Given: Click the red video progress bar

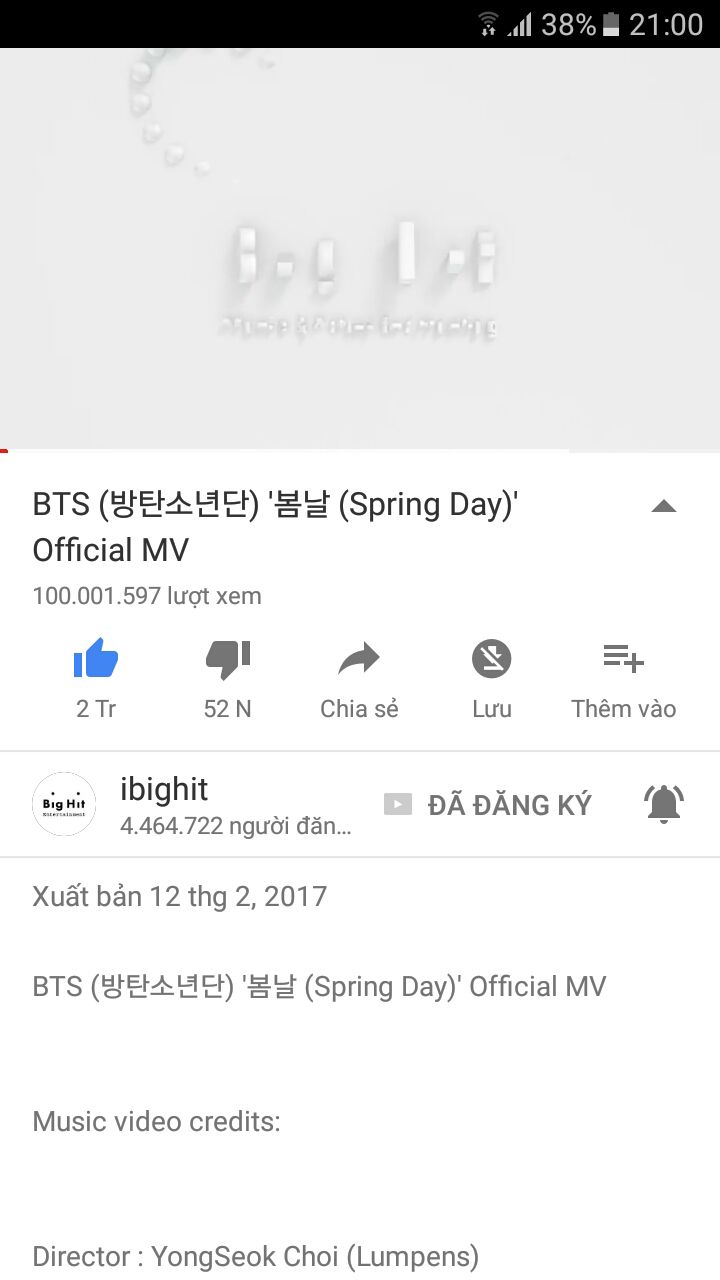Looking at the screenshot, I should click(4, 451).
